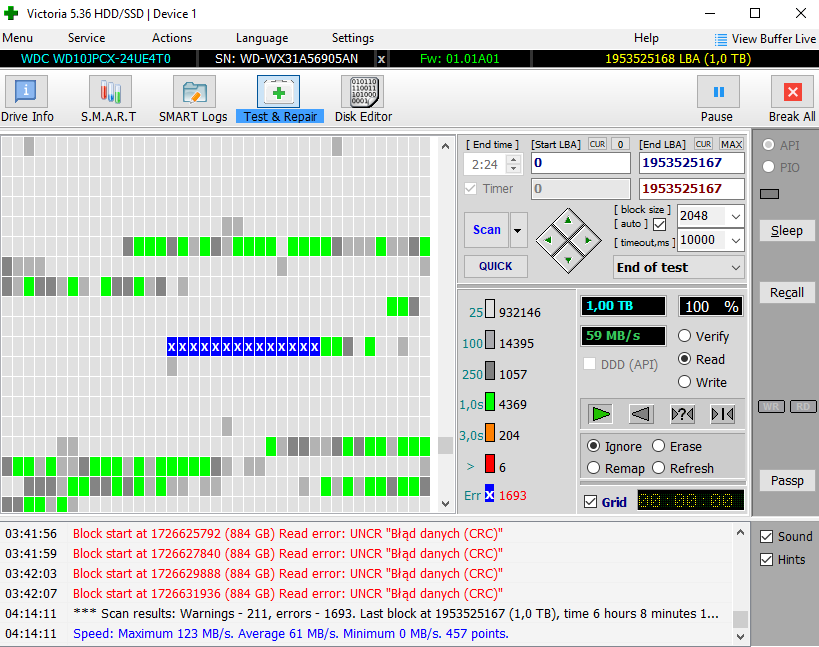This screenshot has height=647, width=819.
Task: Open the Scan button dropdown arrow
Action: (518, 230)
